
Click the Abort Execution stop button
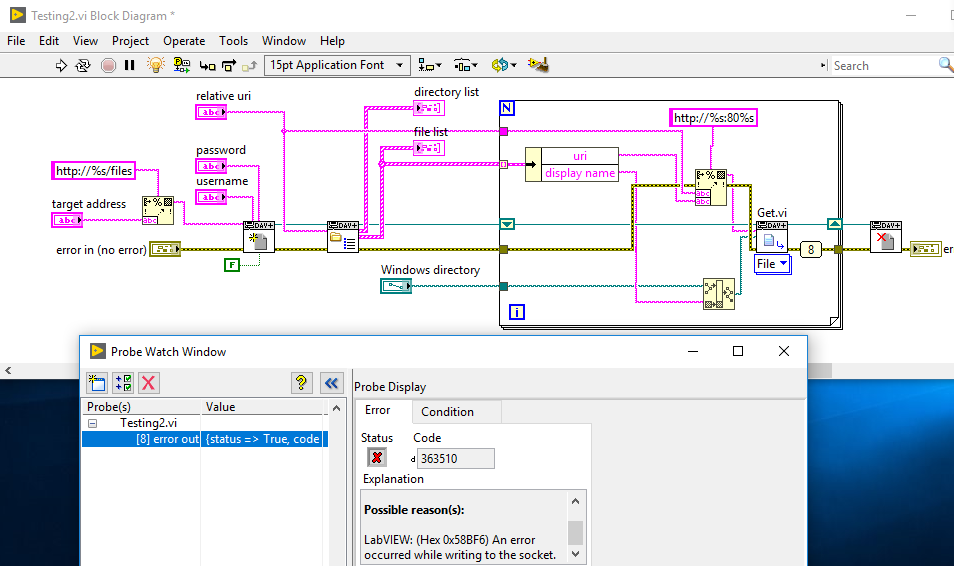108,65
